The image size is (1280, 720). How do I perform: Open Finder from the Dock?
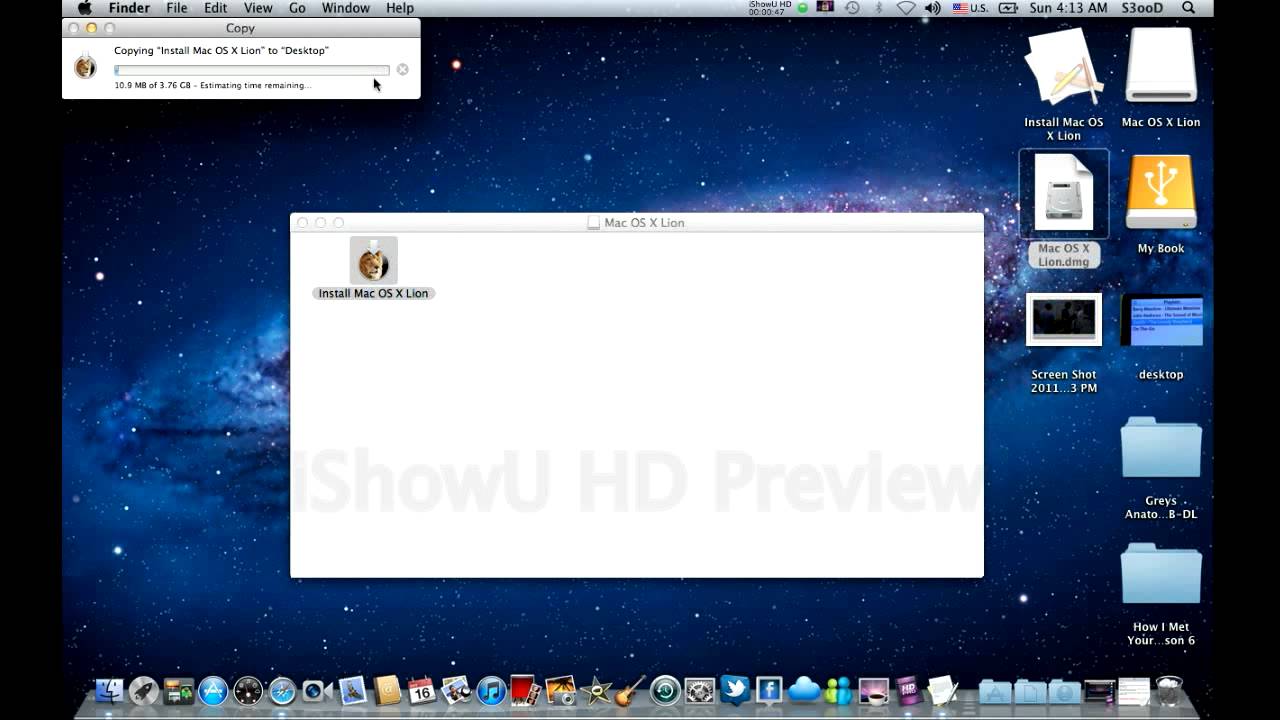tap(109, 690)
